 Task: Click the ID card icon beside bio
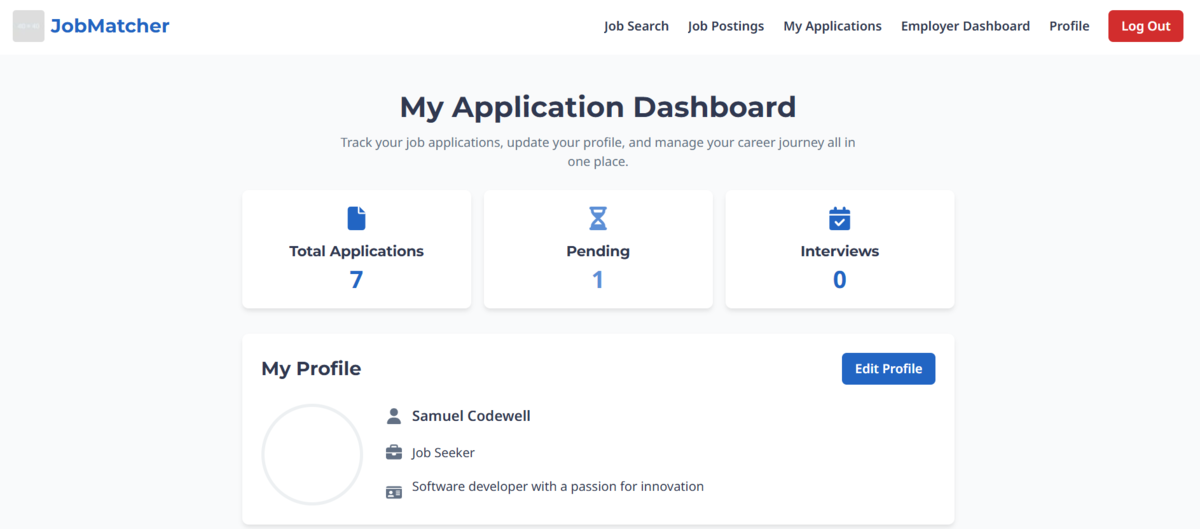pos(394,491)
